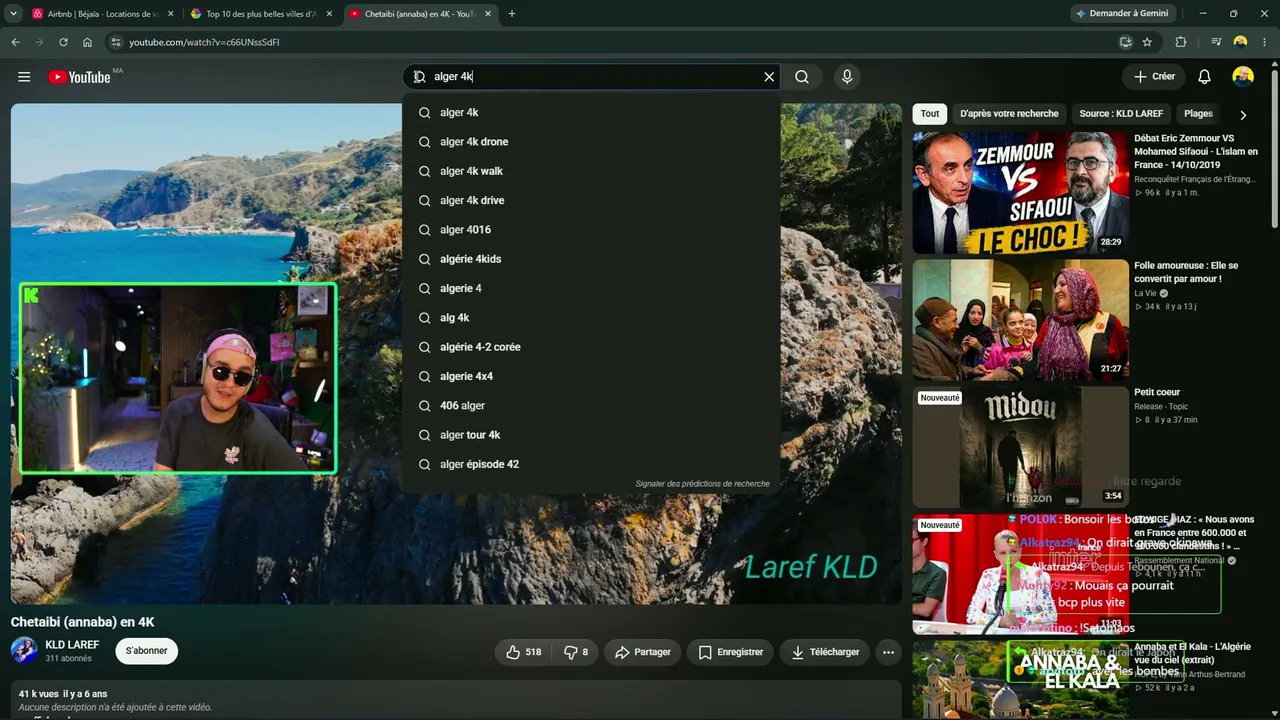View site information for youtube.com
This screenshot has height=720, width=1280.
coord(115,42)
